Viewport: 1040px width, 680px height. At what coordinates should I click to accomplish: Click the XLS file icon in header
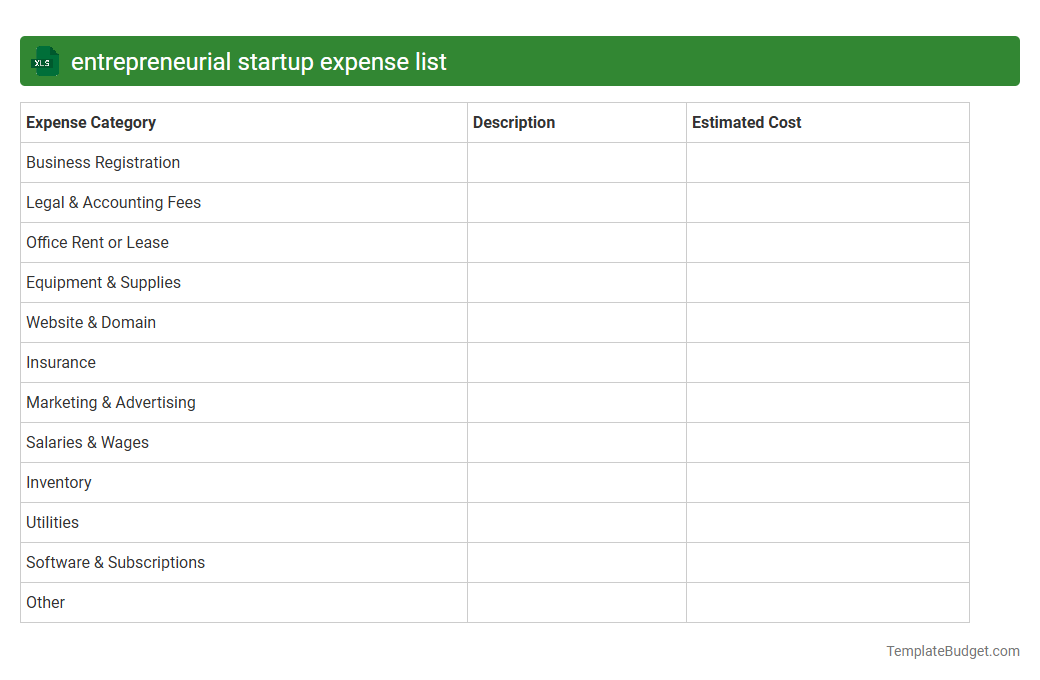[44, 61]
